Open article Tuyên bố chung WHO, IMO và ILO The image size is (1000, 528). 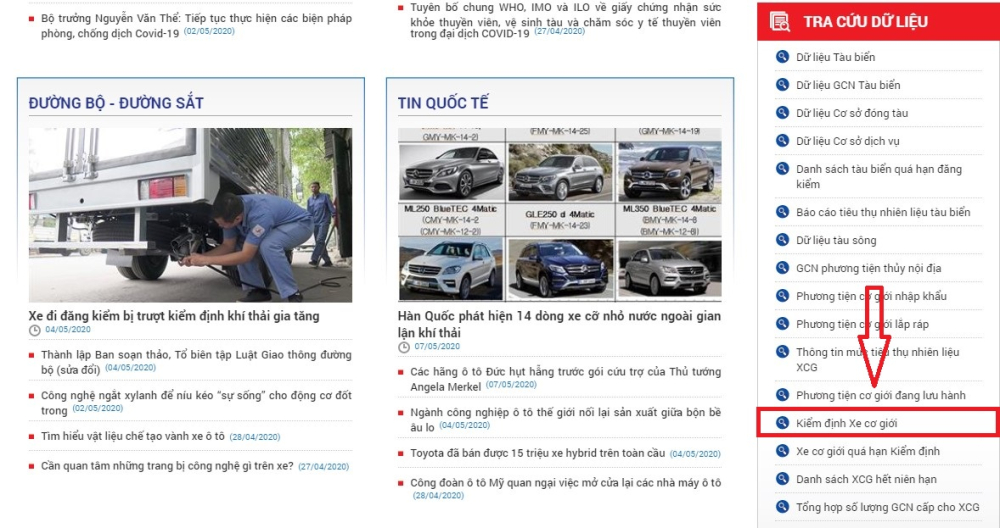click(x=565, y=20)
